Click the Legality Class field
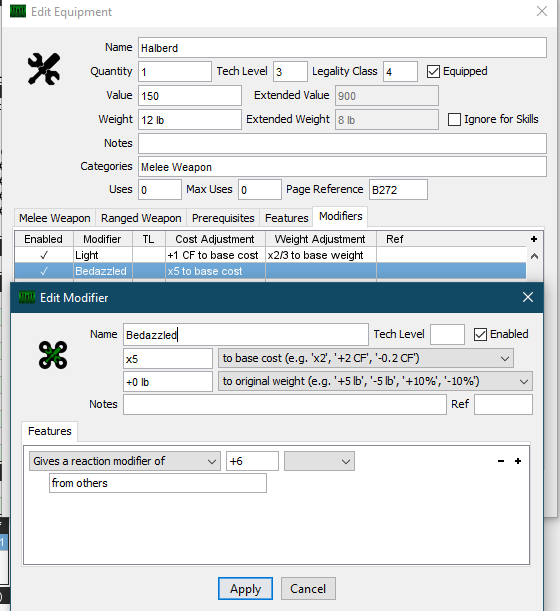 coord(400,72)
